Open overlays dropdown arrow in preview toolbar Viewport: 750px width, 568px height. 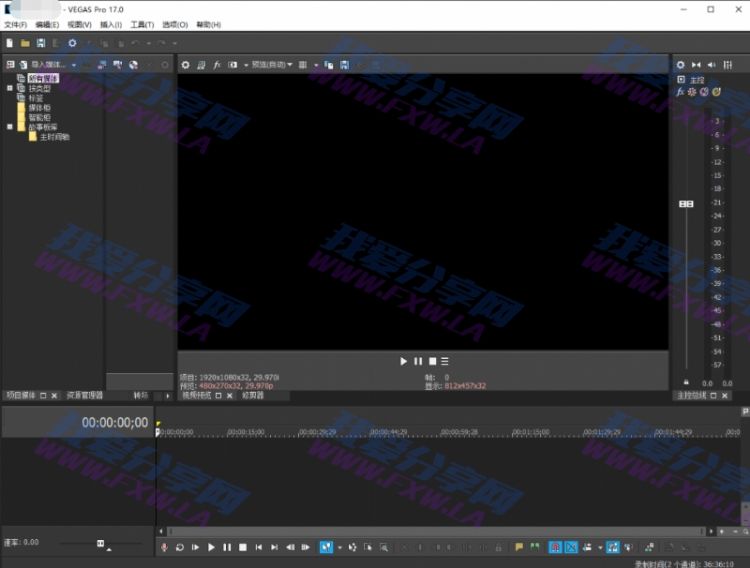[x=316, y=65]
